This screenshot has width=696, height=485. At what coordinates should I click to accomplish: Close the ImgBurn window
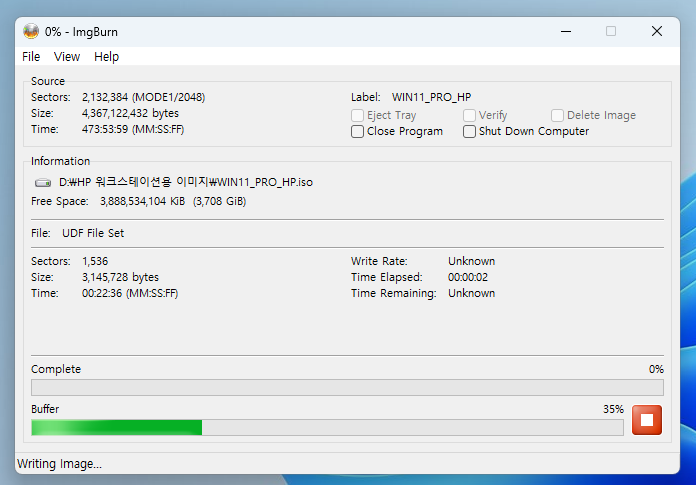(x=657, y=32)
